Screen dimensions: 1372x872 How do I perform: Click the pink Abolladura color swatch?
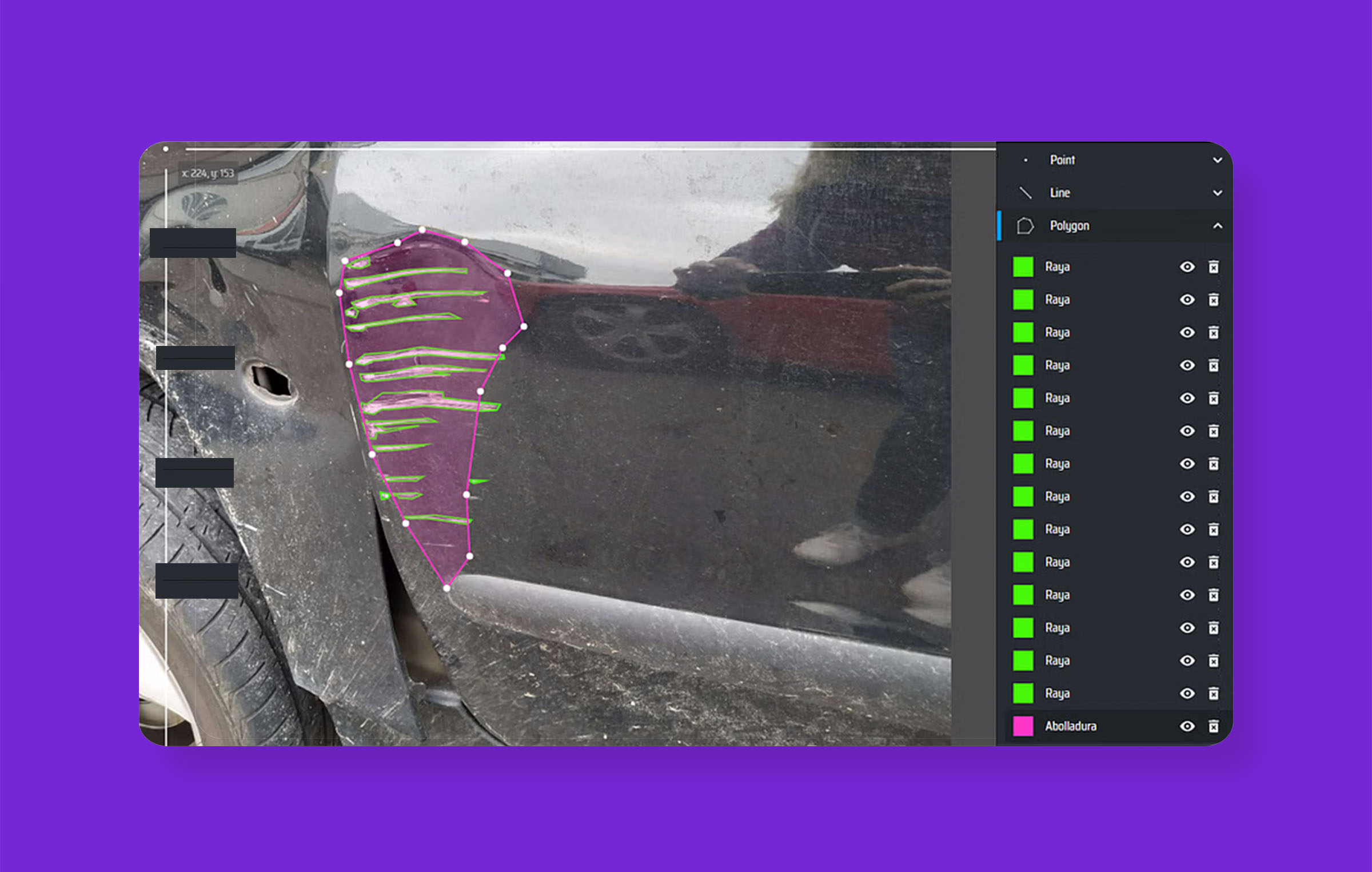(1023, 726)
